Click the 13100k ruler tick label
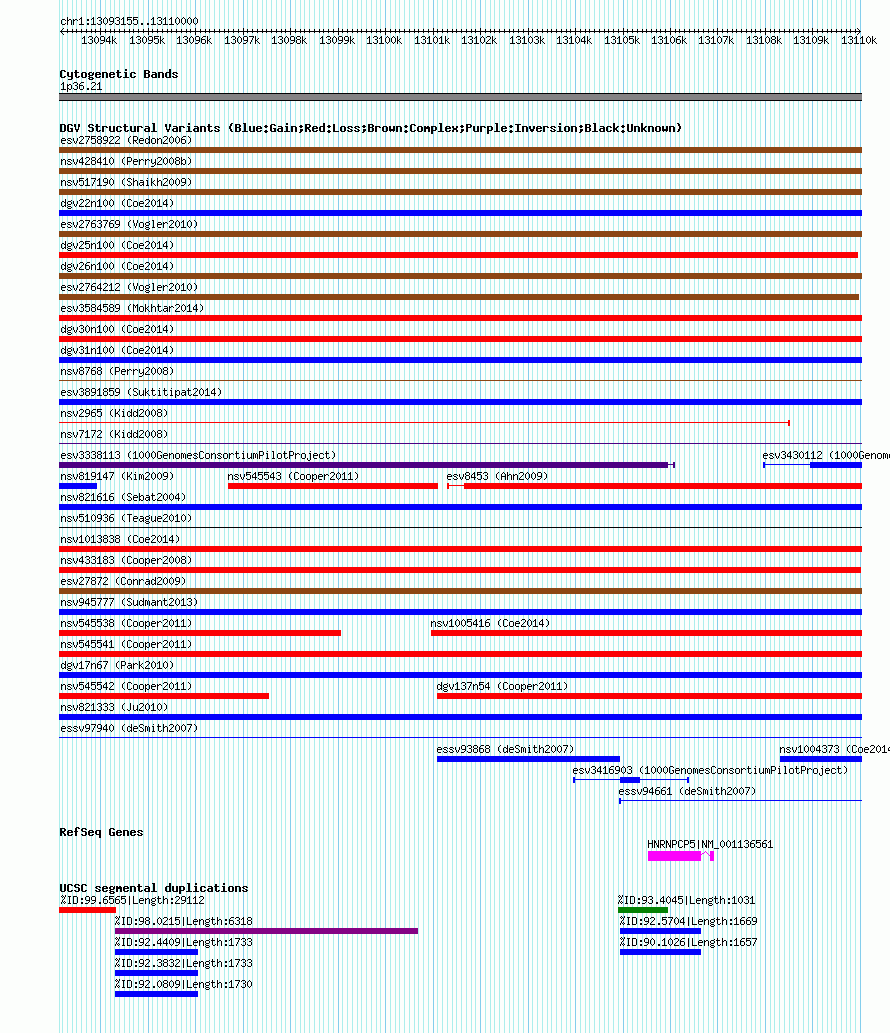The width and height of the screenshot is (890, 1033). coord(384,40)
